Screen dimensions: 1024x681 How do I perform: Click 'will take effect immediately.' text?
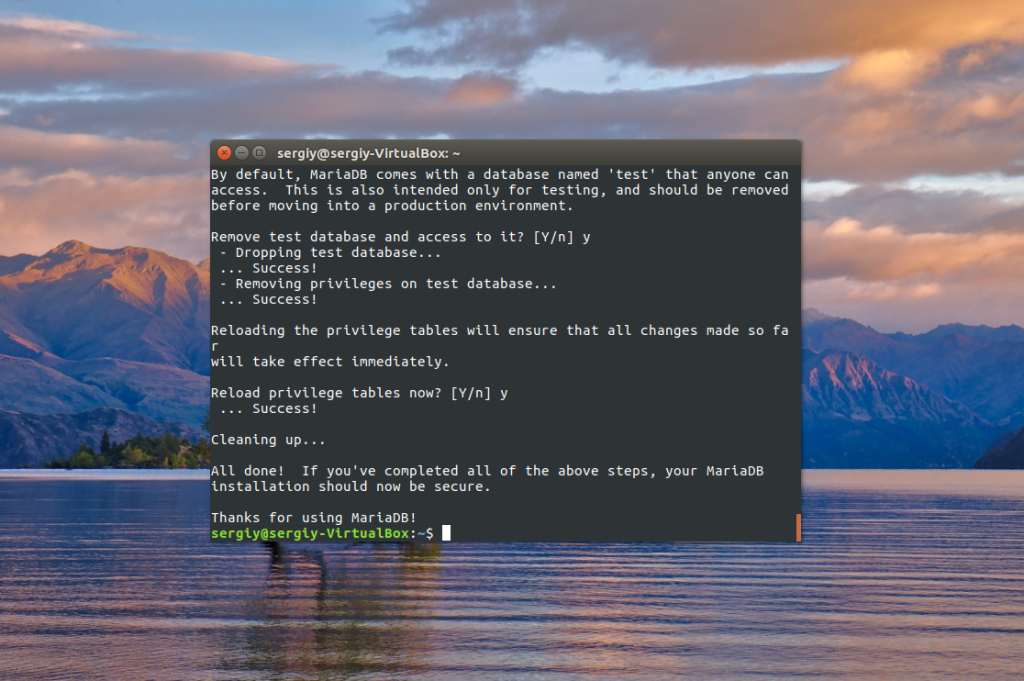click(x=330, y=362)
